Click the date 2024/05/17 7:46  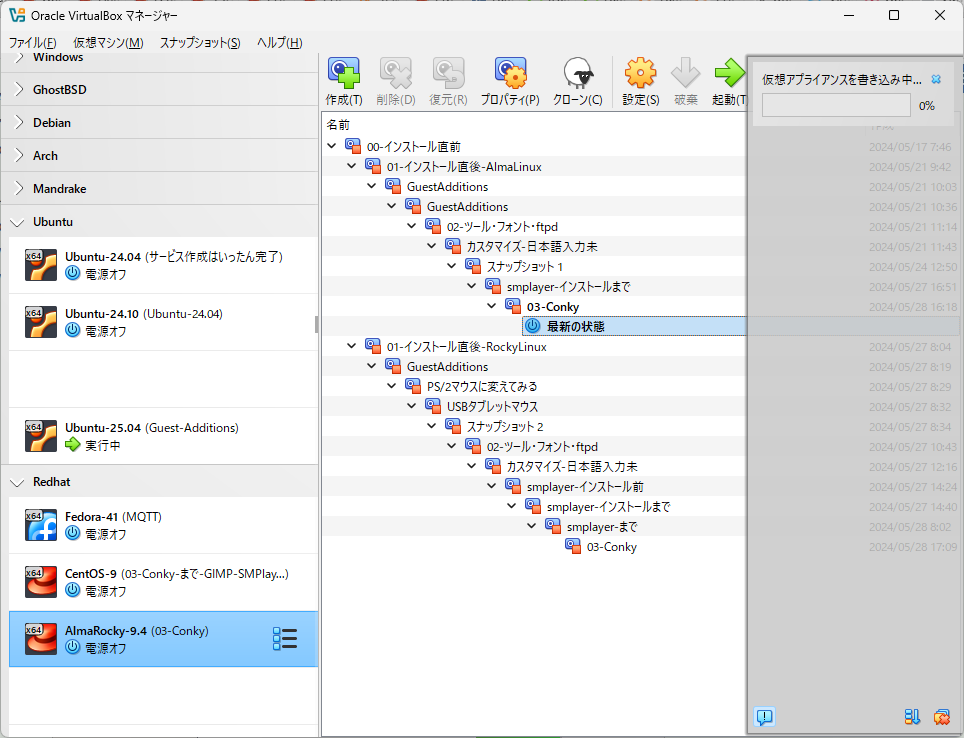[910, 146]
